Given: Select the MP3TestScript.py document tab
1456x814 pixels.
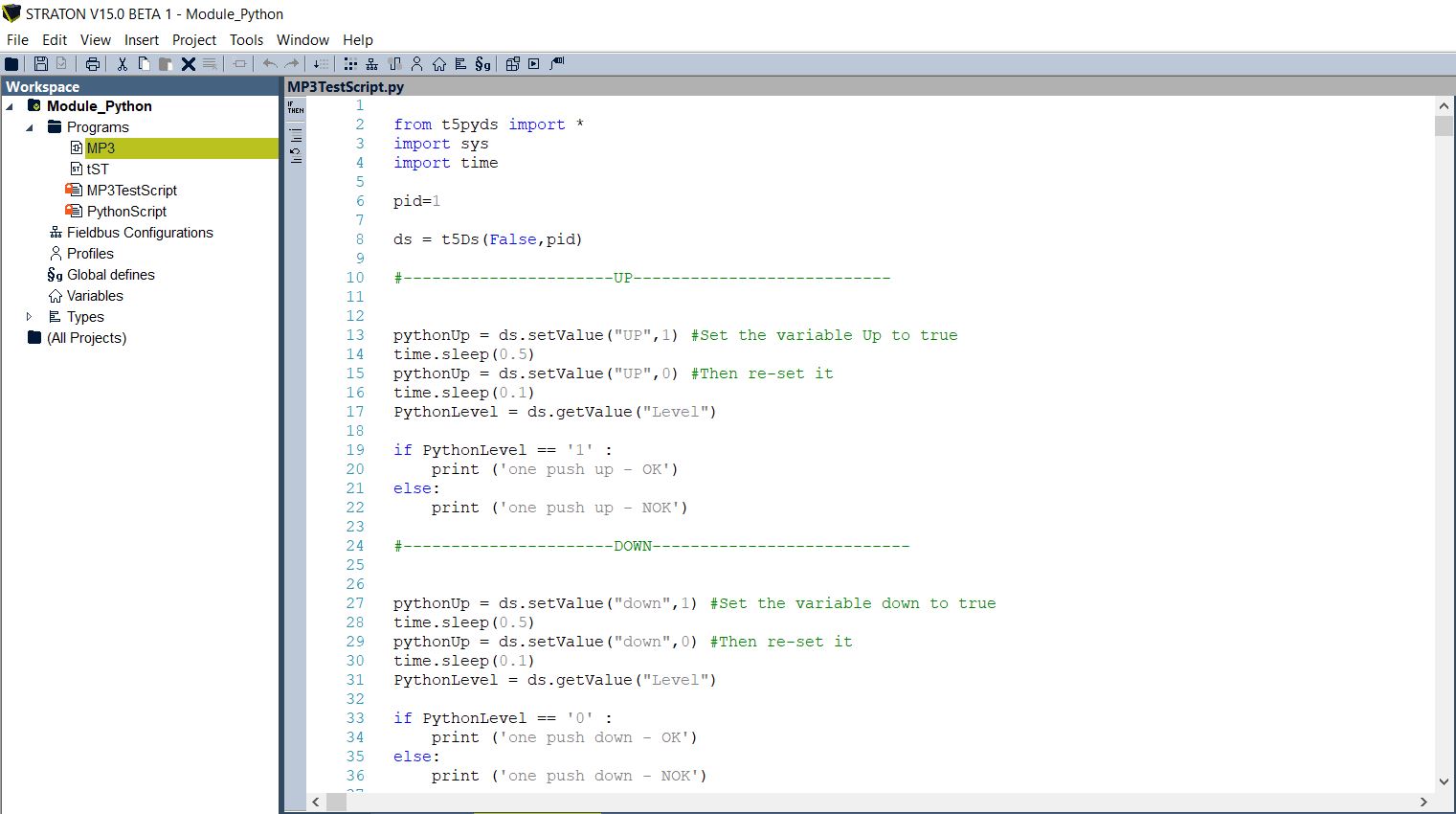Looking at the screenshot, I should tap(345, 86).
